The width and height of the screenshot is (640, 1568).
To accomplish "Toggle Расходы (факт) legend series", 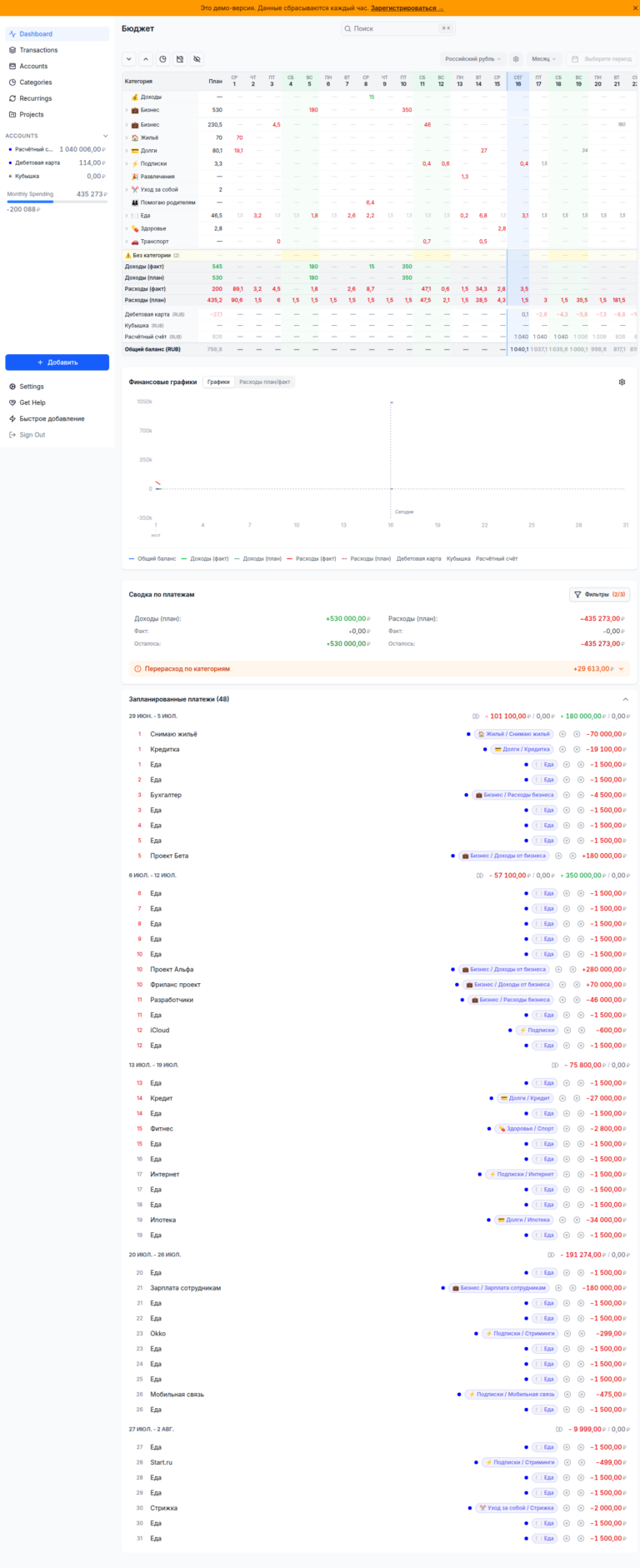I will [312, 558].
